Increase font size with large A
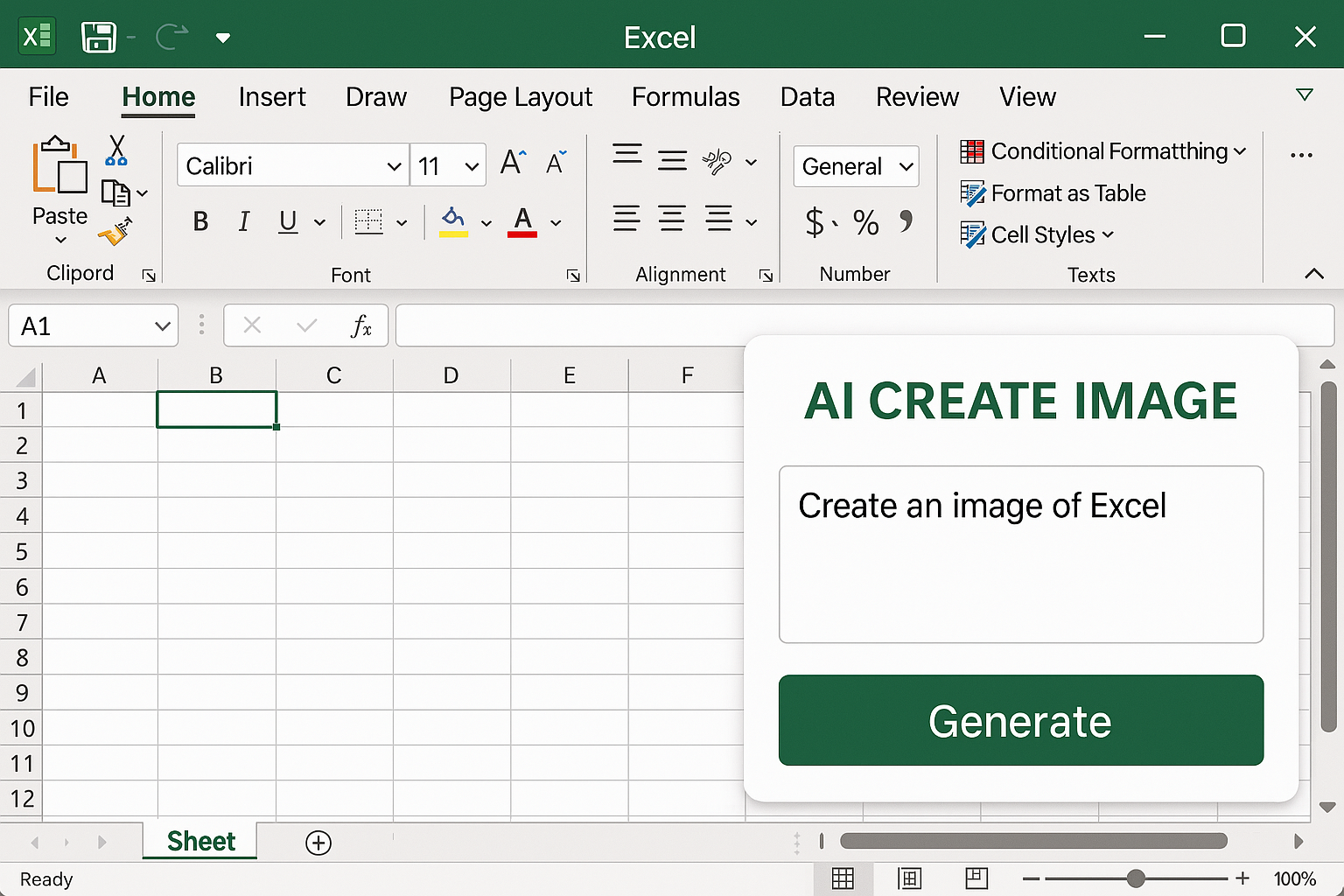 (513, 163)
